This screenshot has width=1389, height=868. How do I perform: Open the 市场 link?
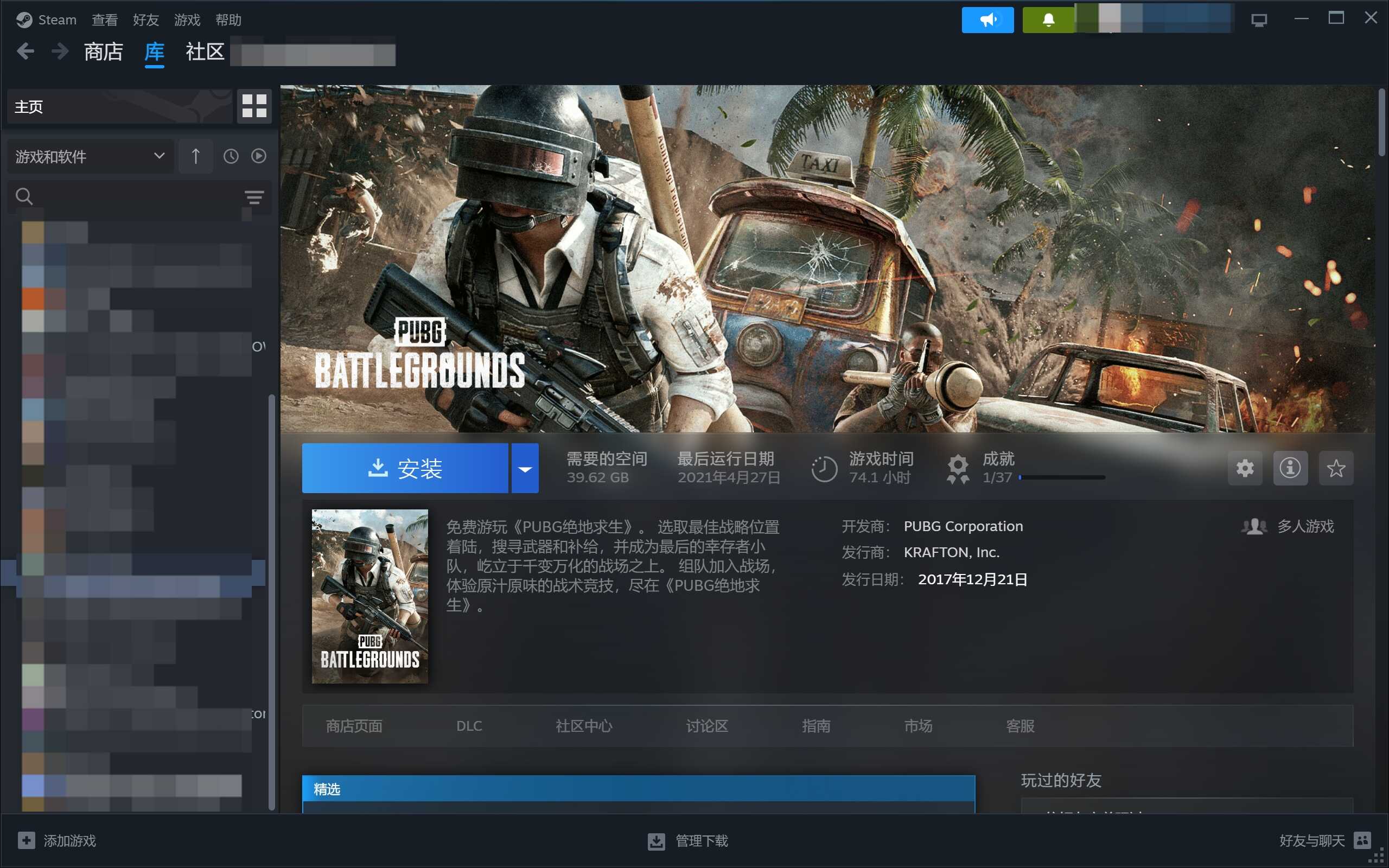919,726
